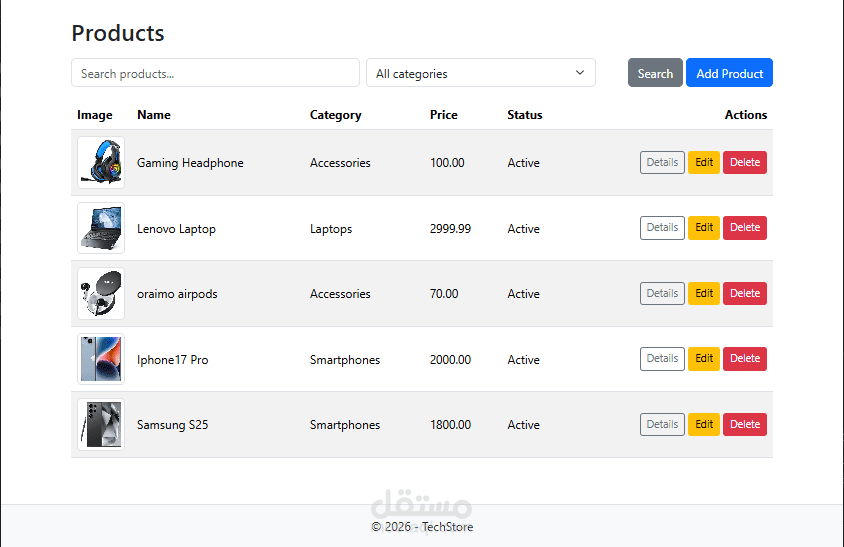Edit the Lenovo Laptop product

click(x=704, y=228)
